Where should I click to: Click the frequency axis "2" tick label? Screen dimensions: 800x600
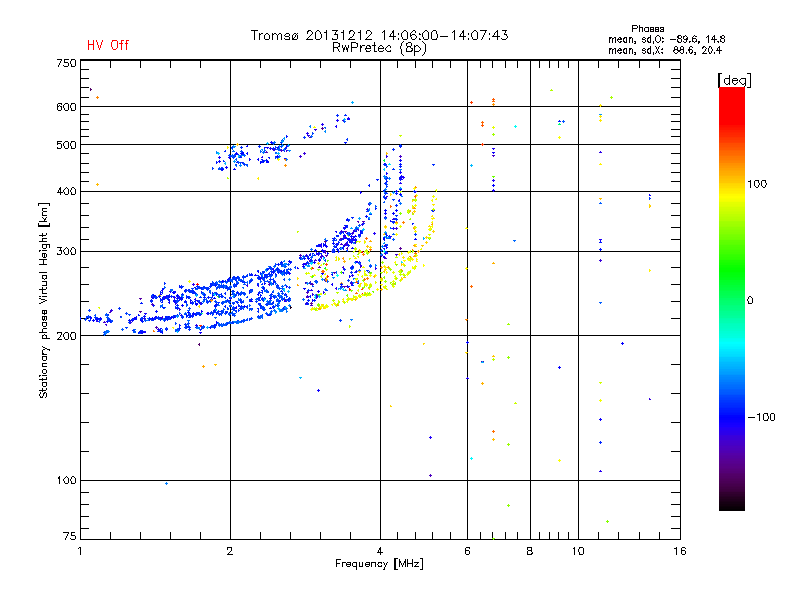230,551
